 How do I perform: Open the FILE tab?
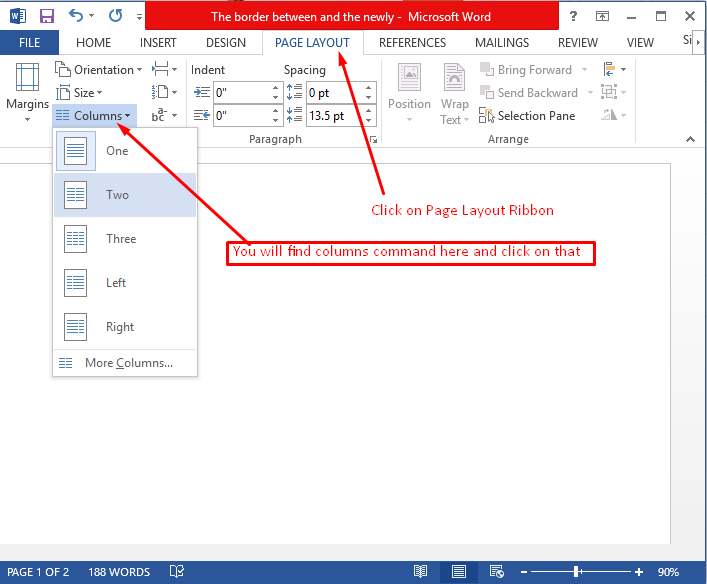point(29,42)
